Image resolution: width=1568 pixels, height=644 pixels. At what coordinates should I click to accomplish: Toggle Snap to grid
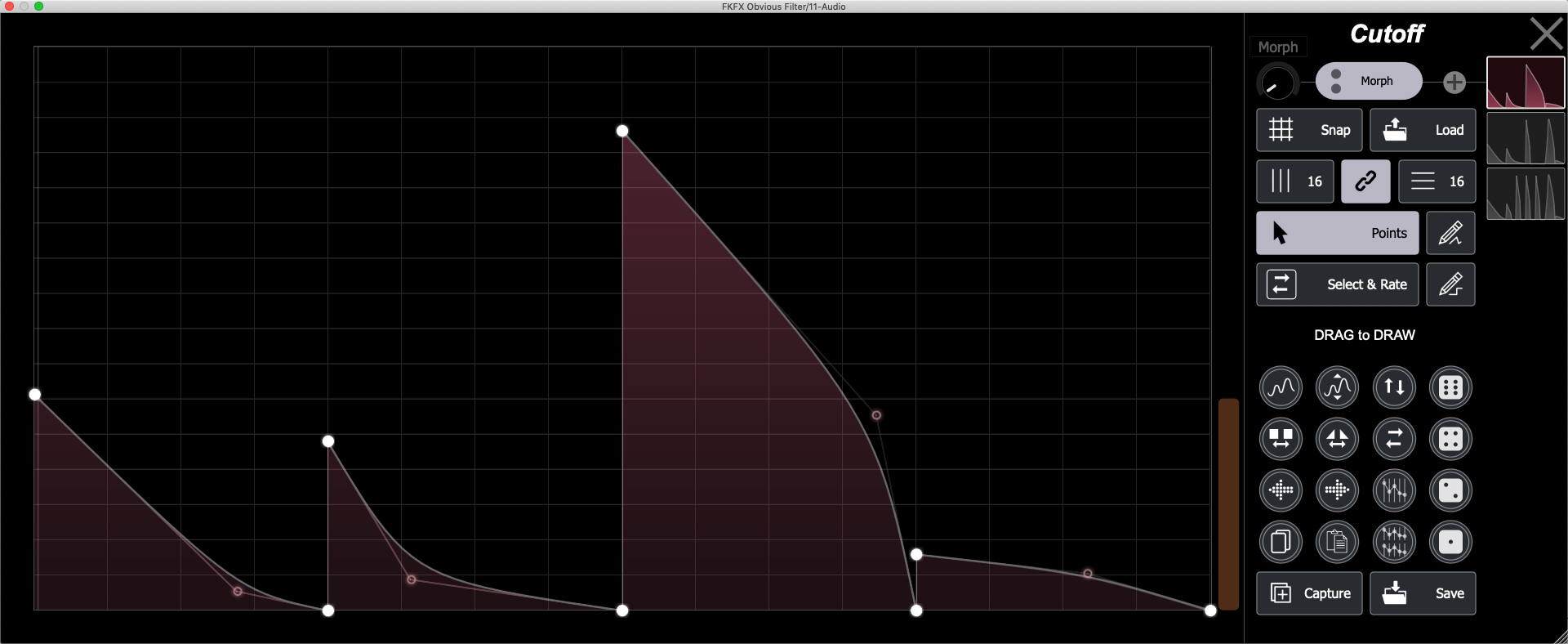[1309, 130]
